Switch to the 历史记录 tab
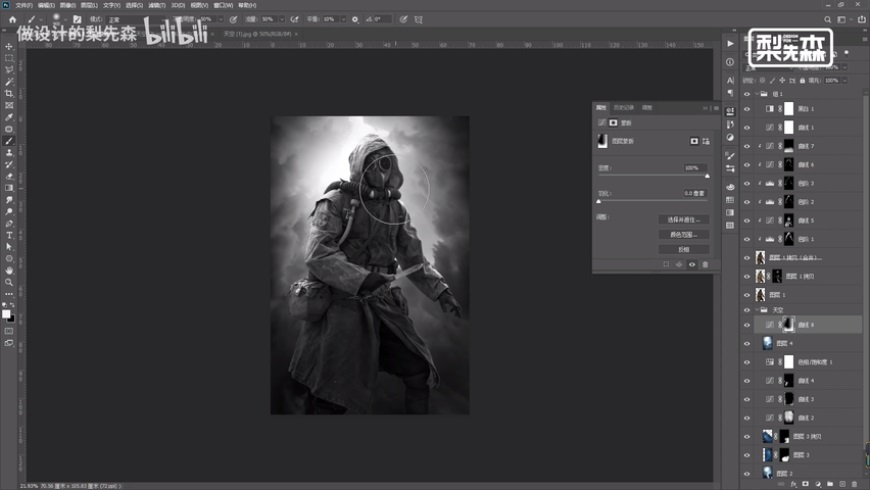Viewport: 870px width, 490px height. (624, 108)
